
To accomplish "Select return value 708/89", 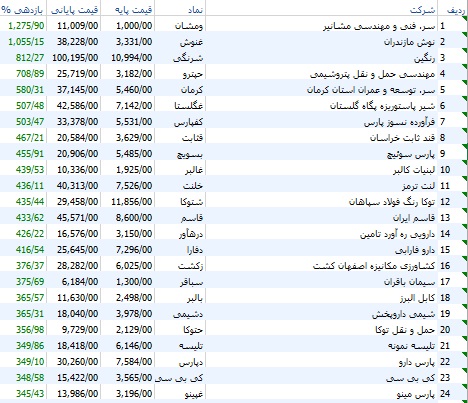I will [x=30, y=74].
